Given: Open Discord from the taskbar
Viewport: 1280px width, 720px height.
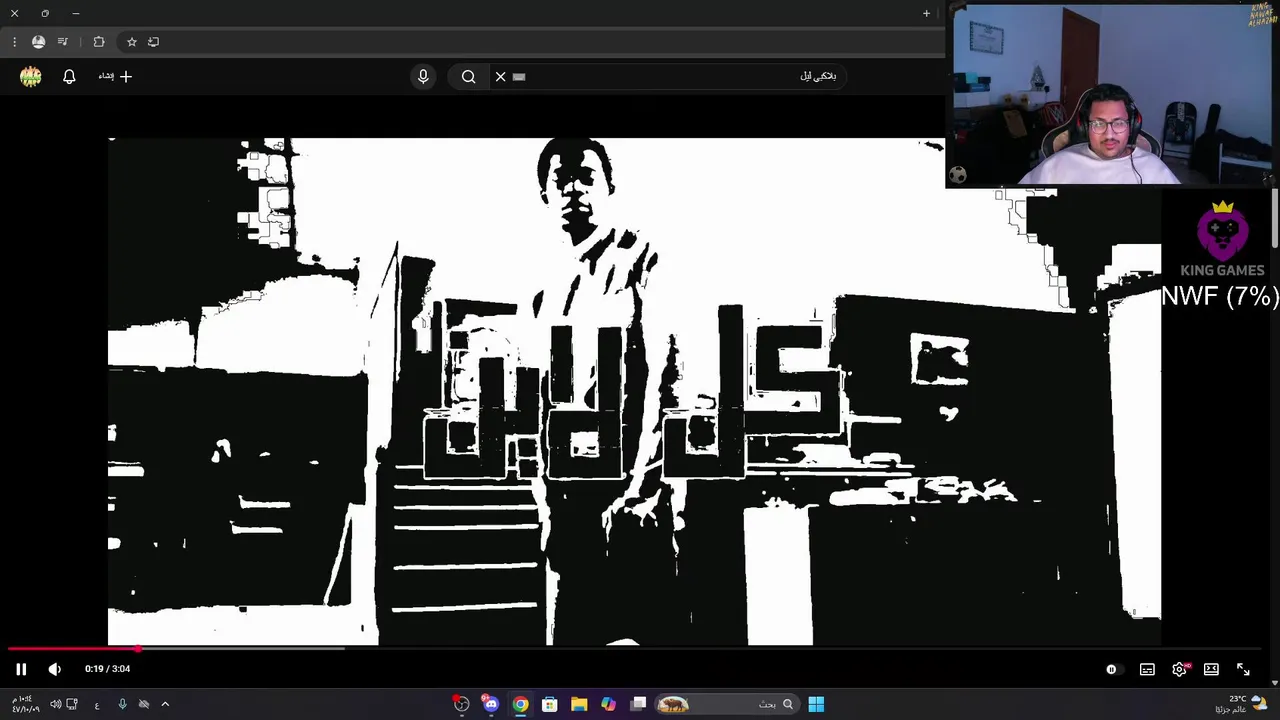Looking at the screenshot, I should tap(491, 704).
